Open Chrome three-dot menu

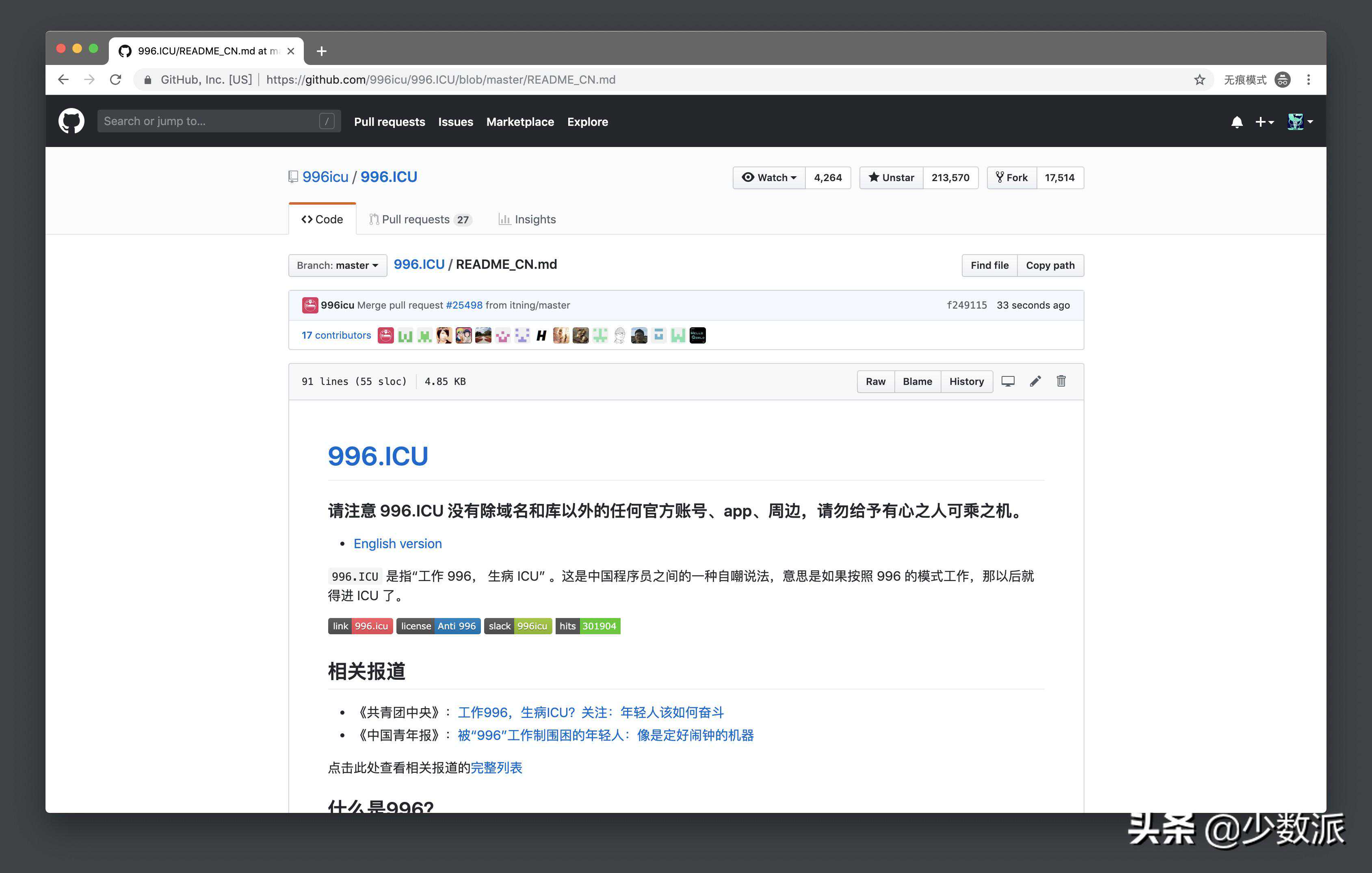point(1309,80)
